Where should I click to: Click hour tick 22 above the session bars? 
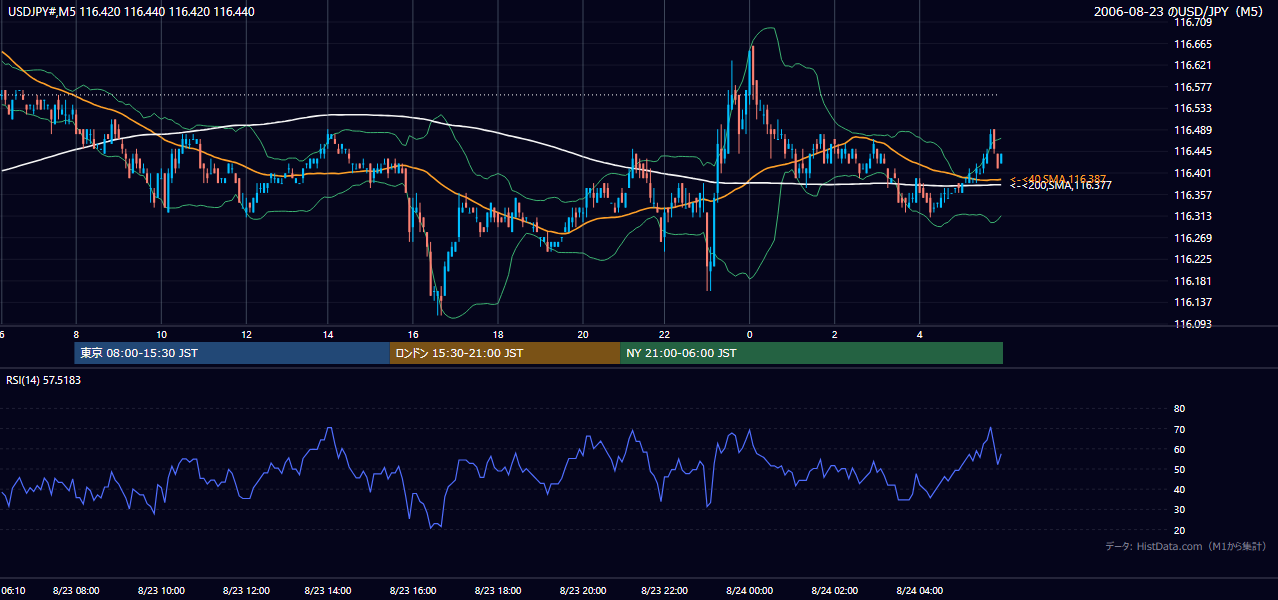pyautogui.click(x=665, y=334)
